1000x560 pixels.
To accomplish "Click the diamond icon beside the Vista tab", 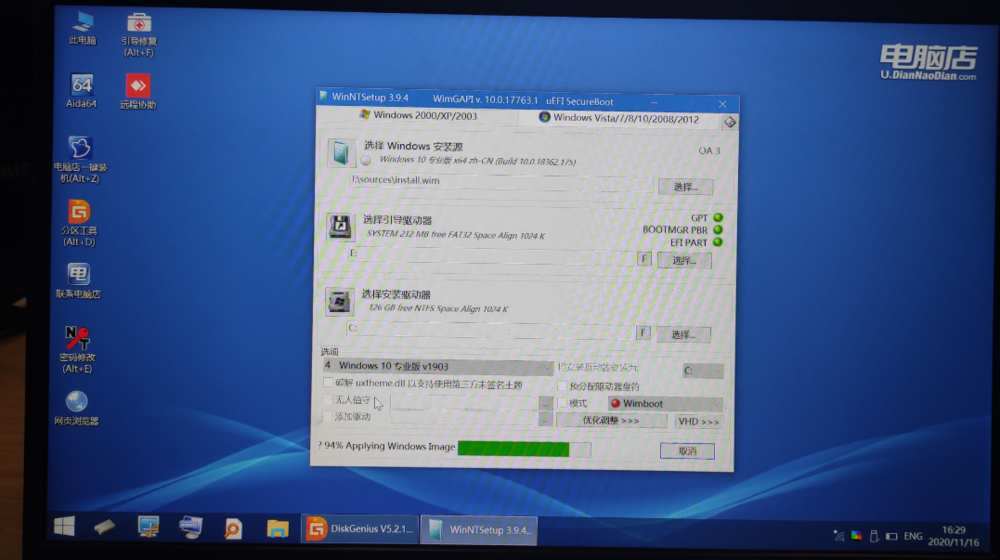I will click(730, 122).
